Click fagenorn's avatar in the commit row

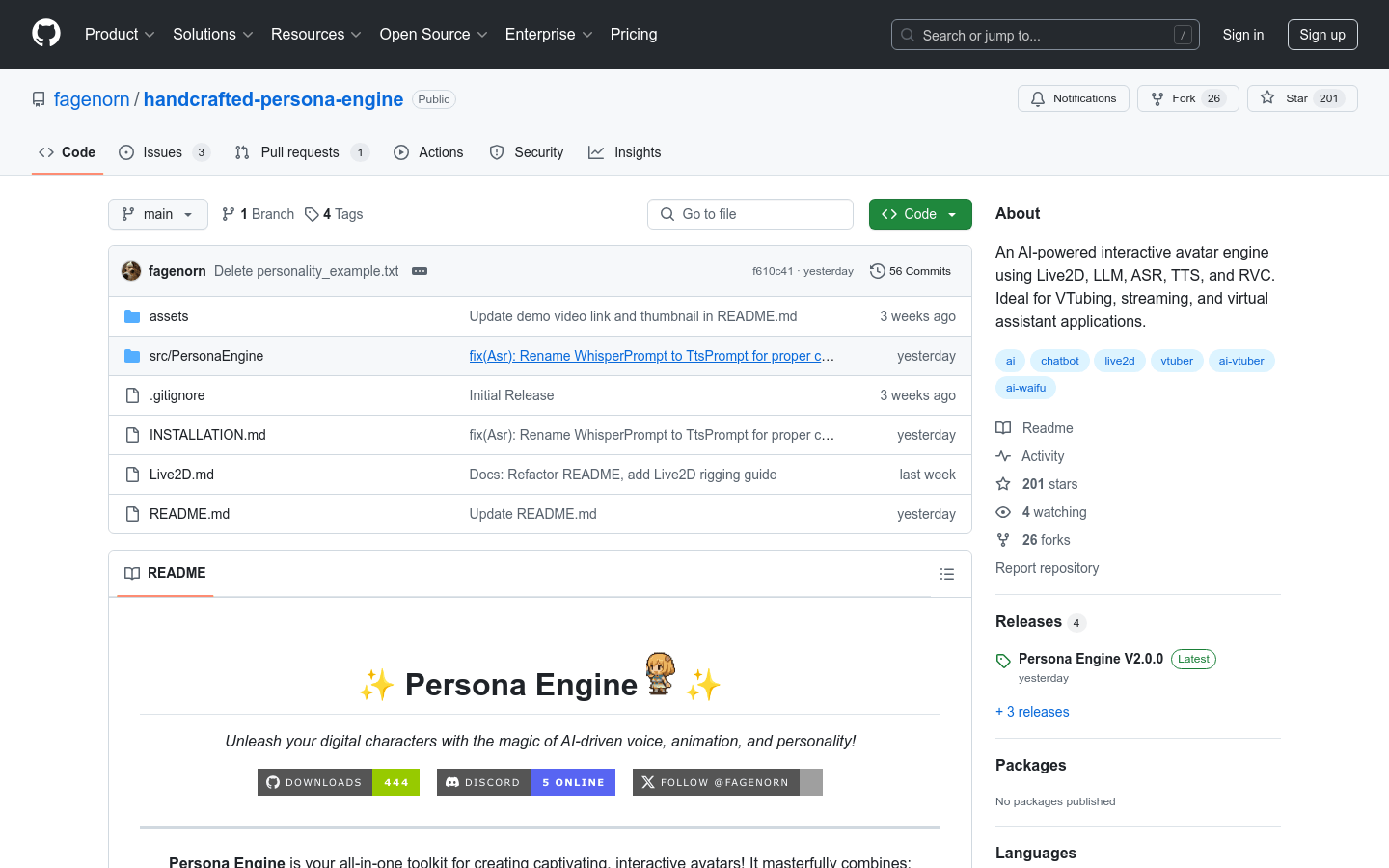pos(131,271)
